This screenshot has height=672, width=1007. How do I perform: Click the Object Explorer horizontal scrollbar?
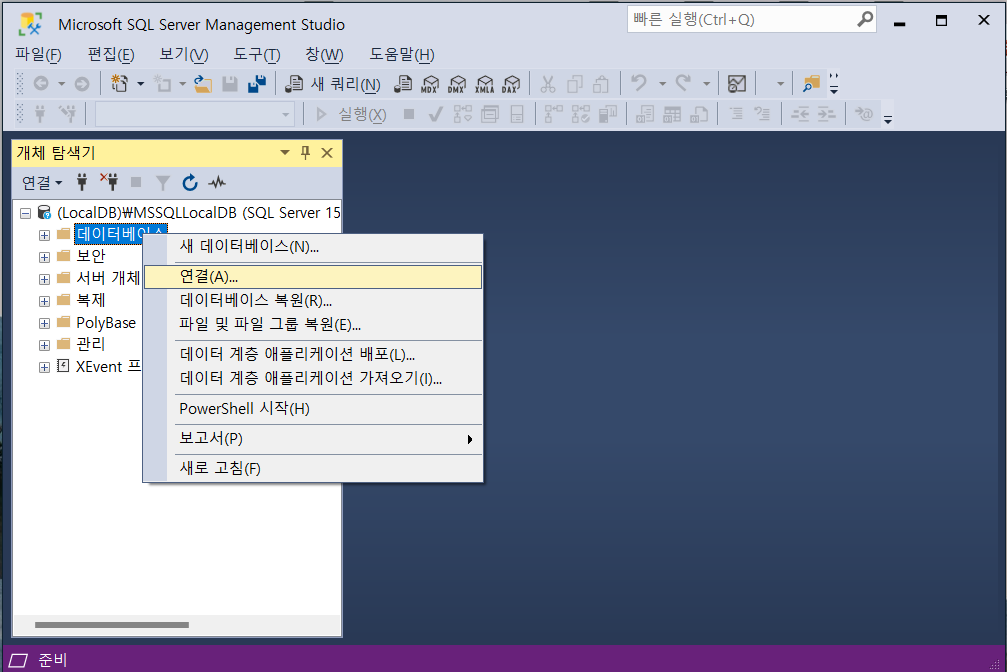pyautogui.click(x=112, y=624)
